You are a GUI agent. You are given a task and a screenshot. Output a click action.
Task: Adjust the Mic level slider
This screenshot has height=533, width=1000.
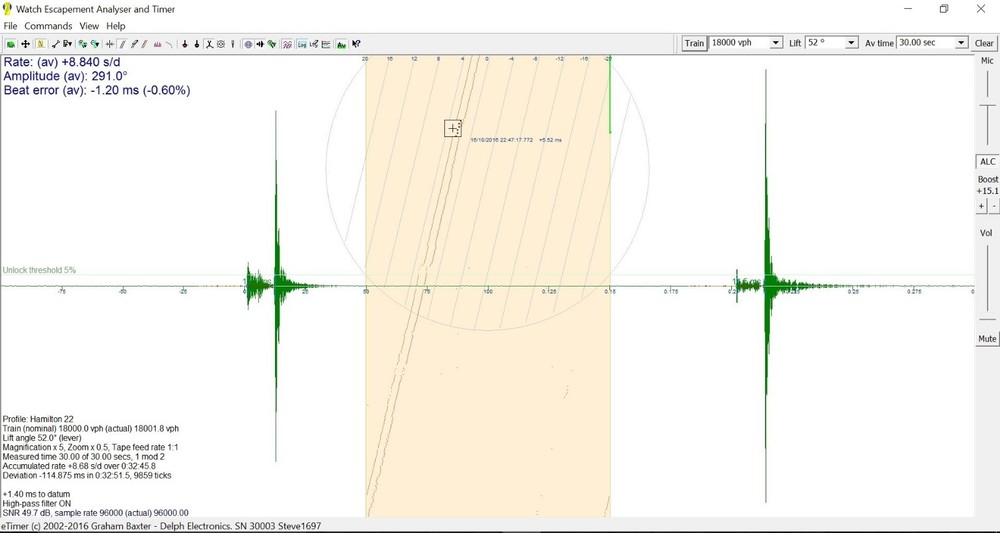coord(987,106)
